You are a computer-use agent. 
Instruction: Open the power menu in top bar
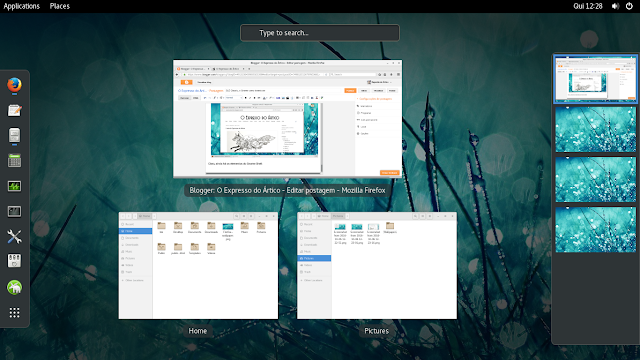(629, 6)
